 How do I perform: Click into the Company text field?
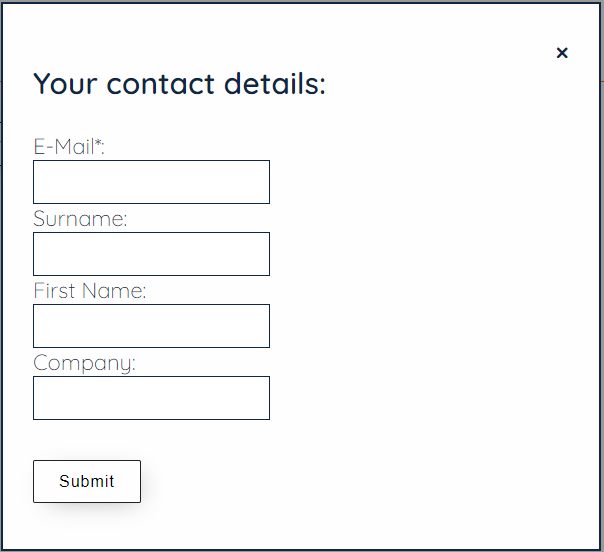click(151, 398)
